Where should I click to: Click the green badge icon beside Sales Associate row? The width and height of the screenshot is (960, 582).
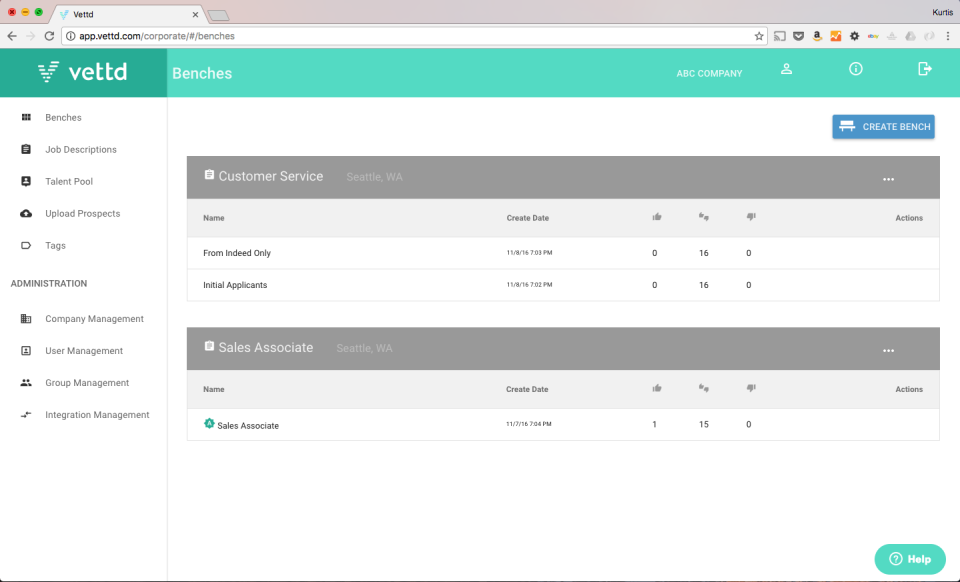209,423
